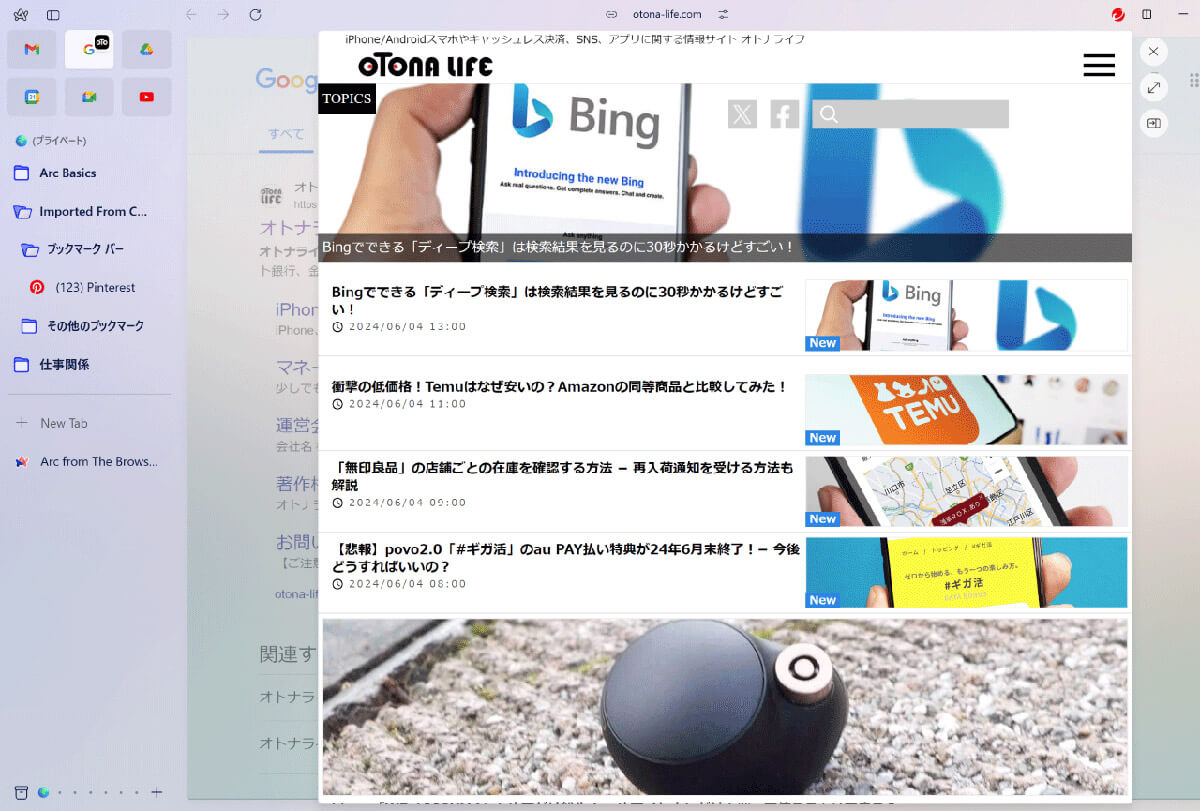
Task: Open the YouTube favorite tile
Action: 146,97
